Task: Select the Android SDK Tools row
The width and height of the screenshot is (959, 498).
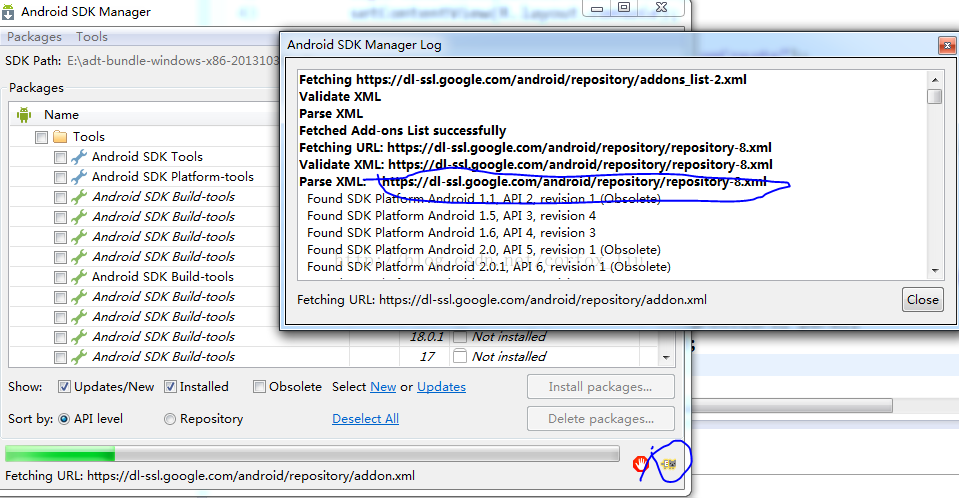Action: (x=147, y=157)
